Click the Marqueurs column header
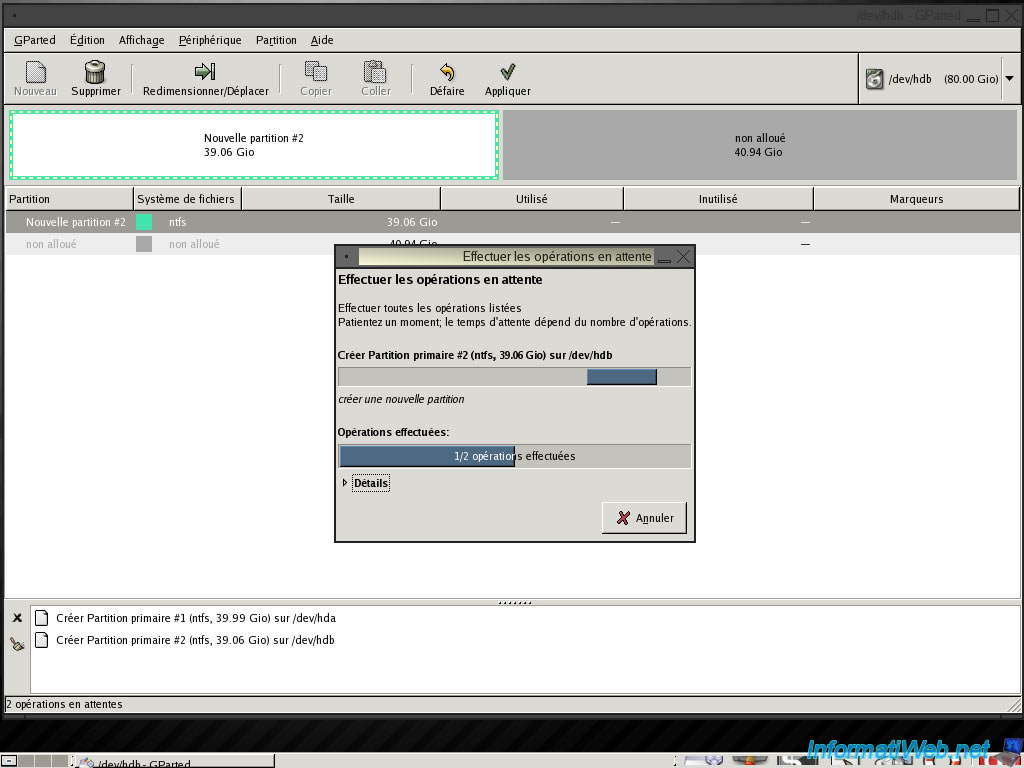1024x768 pixels. (x=916, y=199)
